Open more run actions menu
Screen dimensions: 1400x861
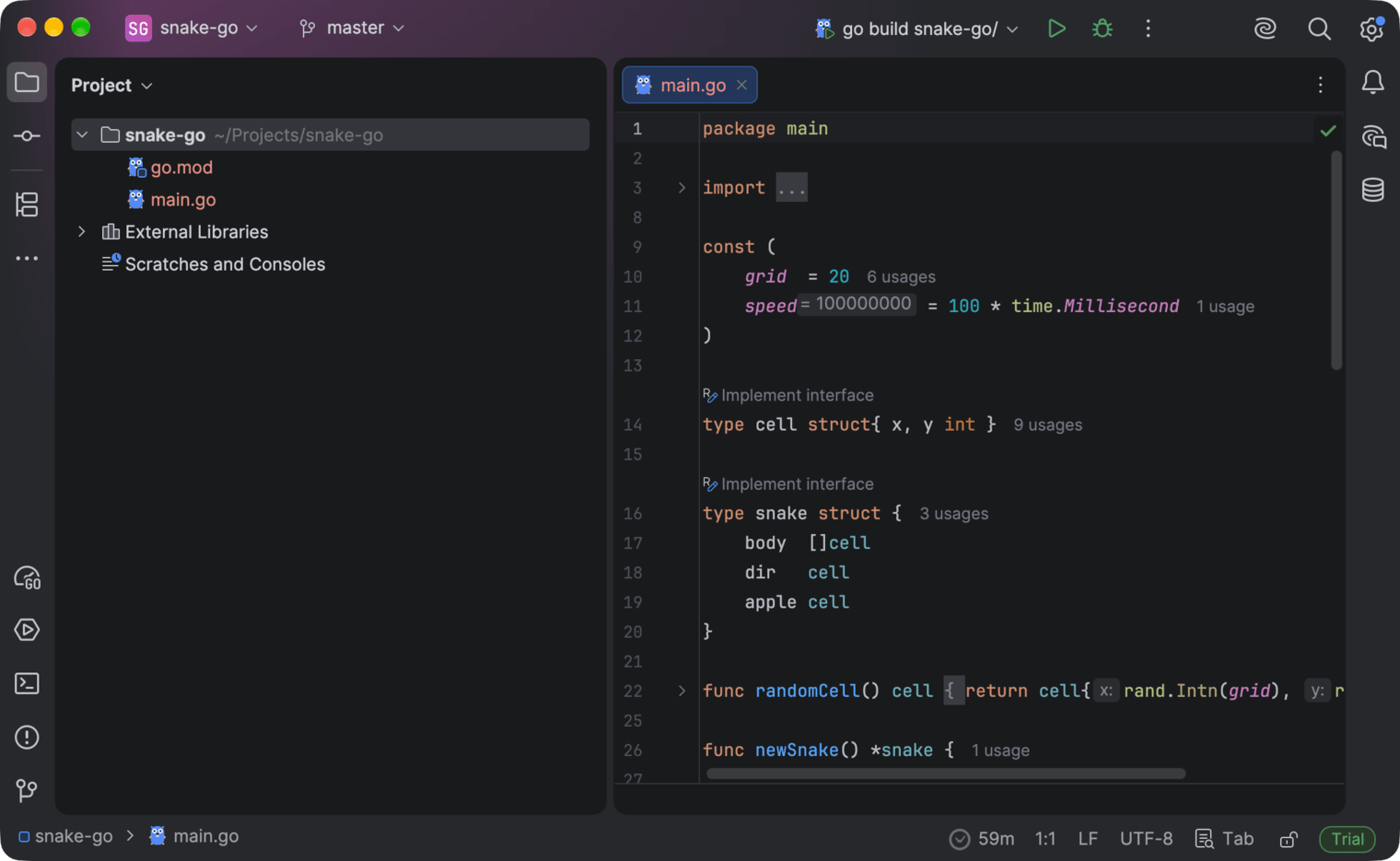pyautogui.click(x=1148, y=29)
